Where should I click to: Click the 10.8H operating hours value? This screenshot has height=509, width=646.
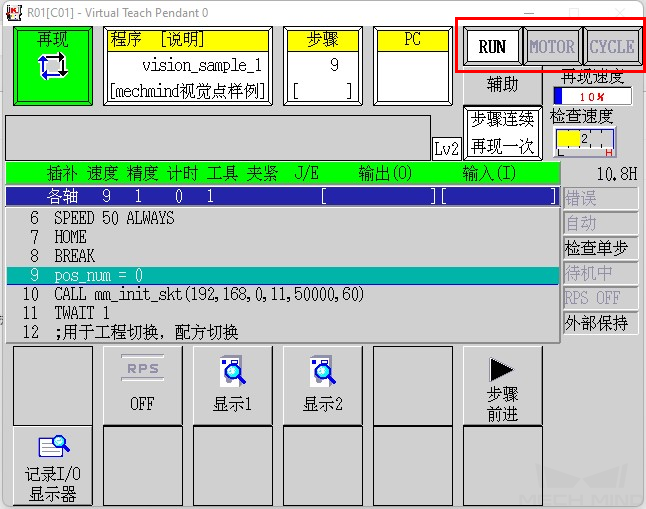[617, 174]
